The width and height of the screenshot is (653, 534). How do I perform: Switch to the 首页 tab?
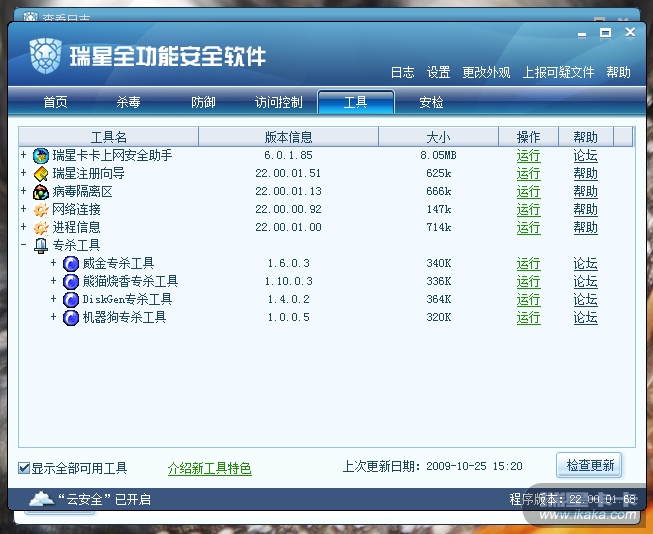coord(55,102)
